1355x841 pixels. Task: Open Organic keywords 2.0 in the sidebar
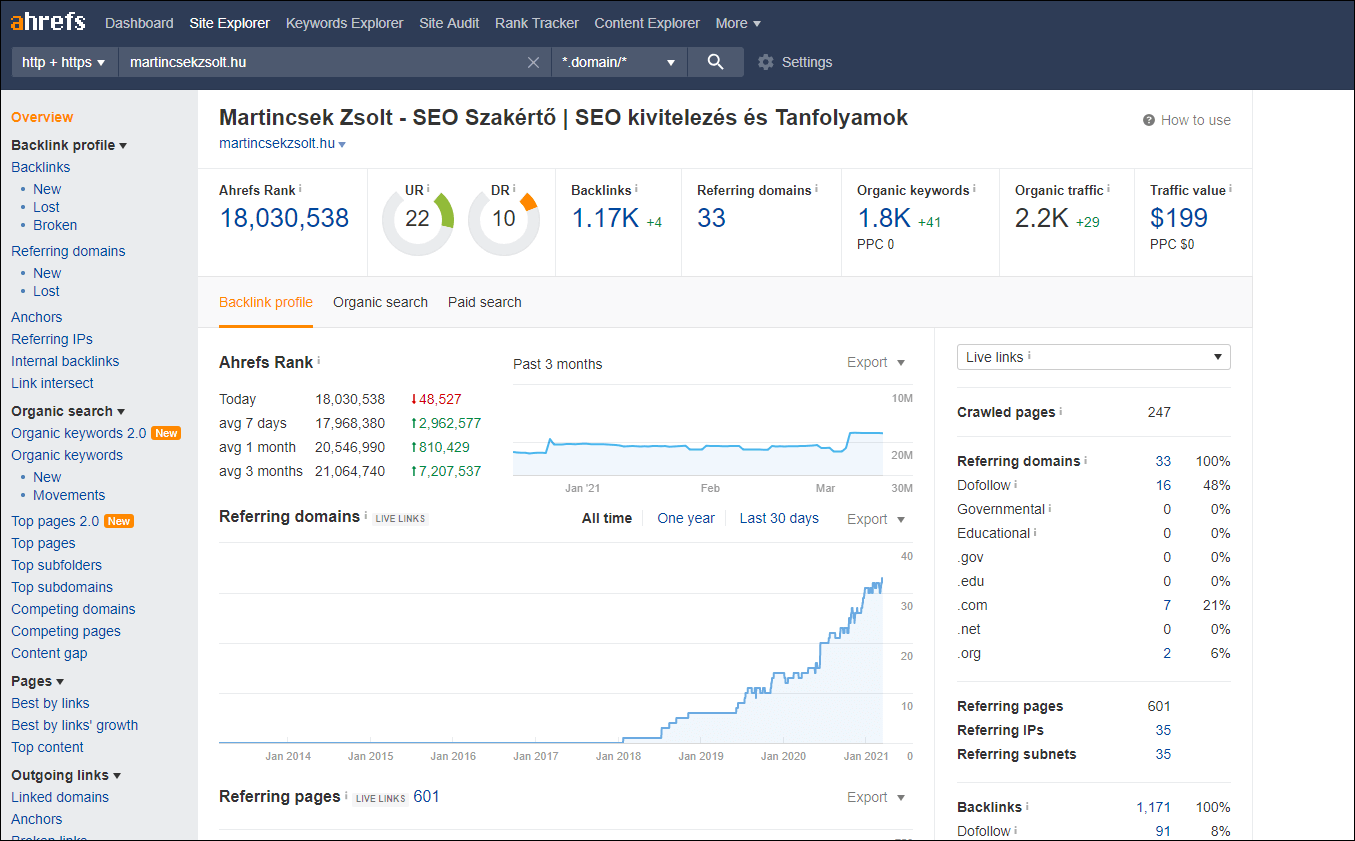pos(79,433)
